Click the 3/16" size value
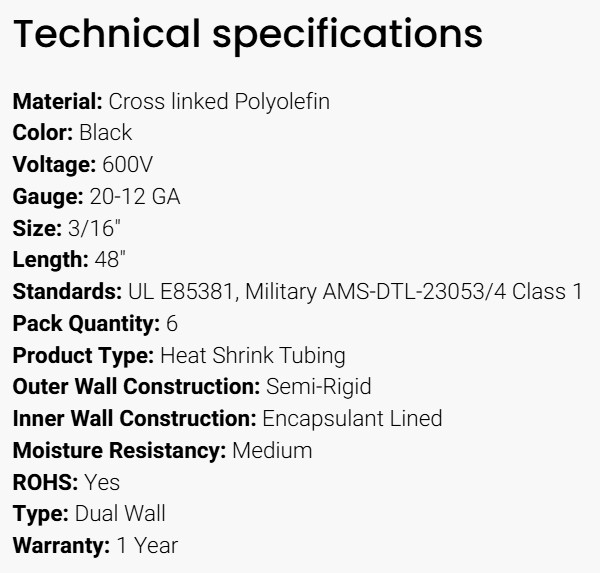The width and height of the screenshot is (600, 573). [82, 228]
